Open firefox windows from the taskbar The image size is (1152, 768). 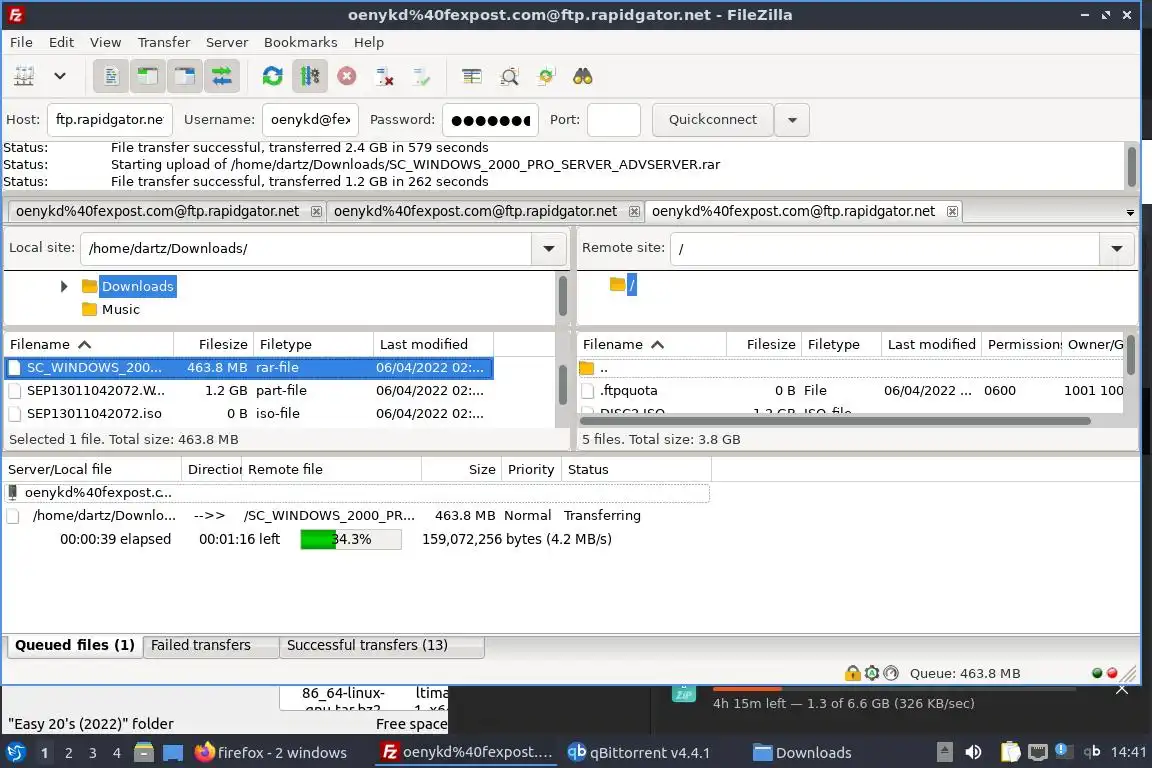pos(270,753)
